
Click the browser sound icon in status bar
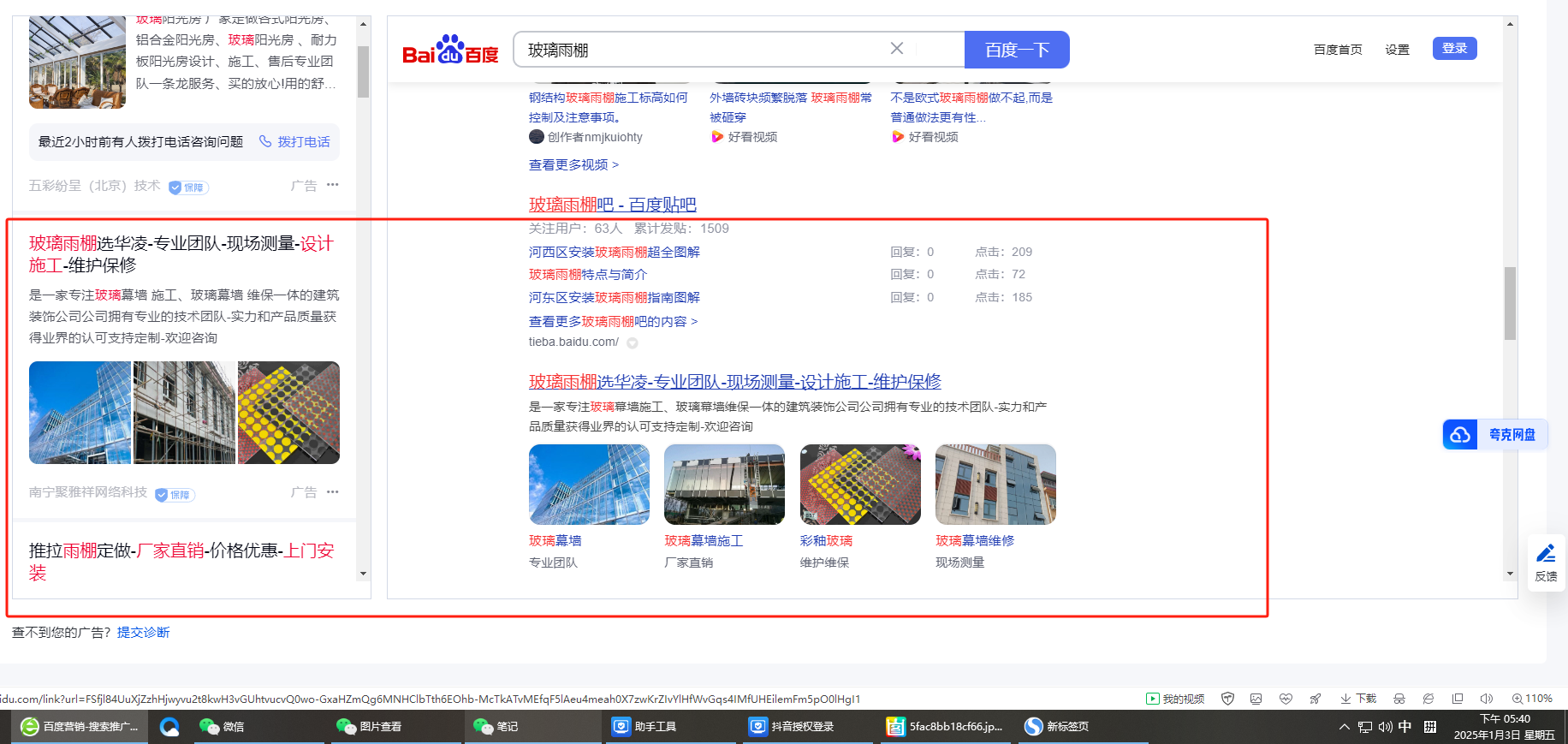1487,699
